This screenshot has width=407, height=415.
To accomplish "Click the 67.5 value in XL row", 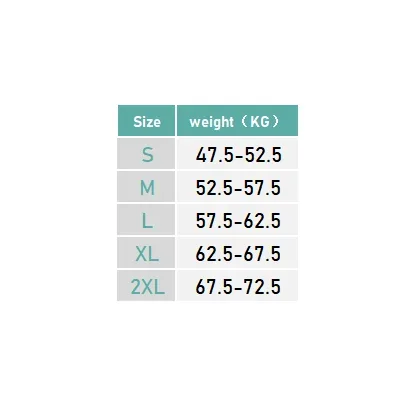I will tap(262, 254).
